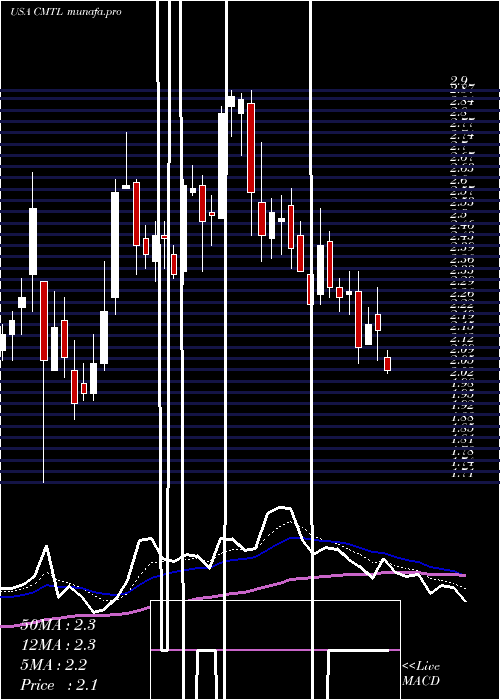Click the '<<Live MACD' label
This screenshot has height=700, width=500.
tap(421, 674)
